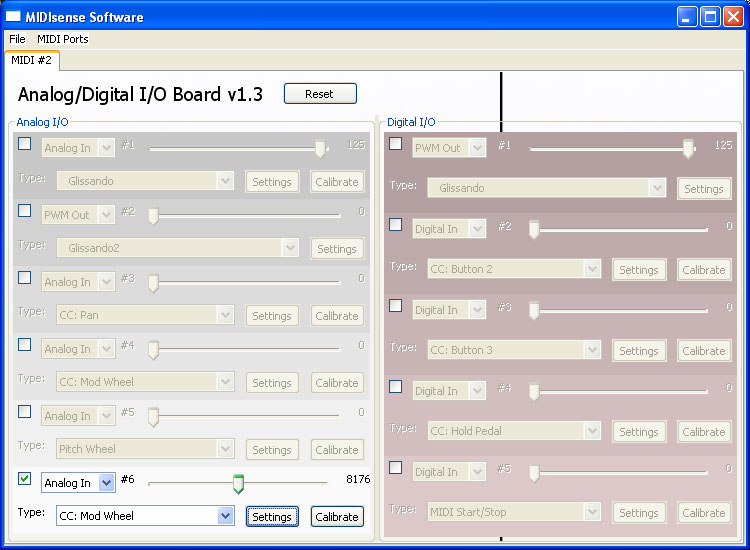750x550 pixels.
Task: Open the MIDI Start/Stop type dropdown
Action: 514,512
